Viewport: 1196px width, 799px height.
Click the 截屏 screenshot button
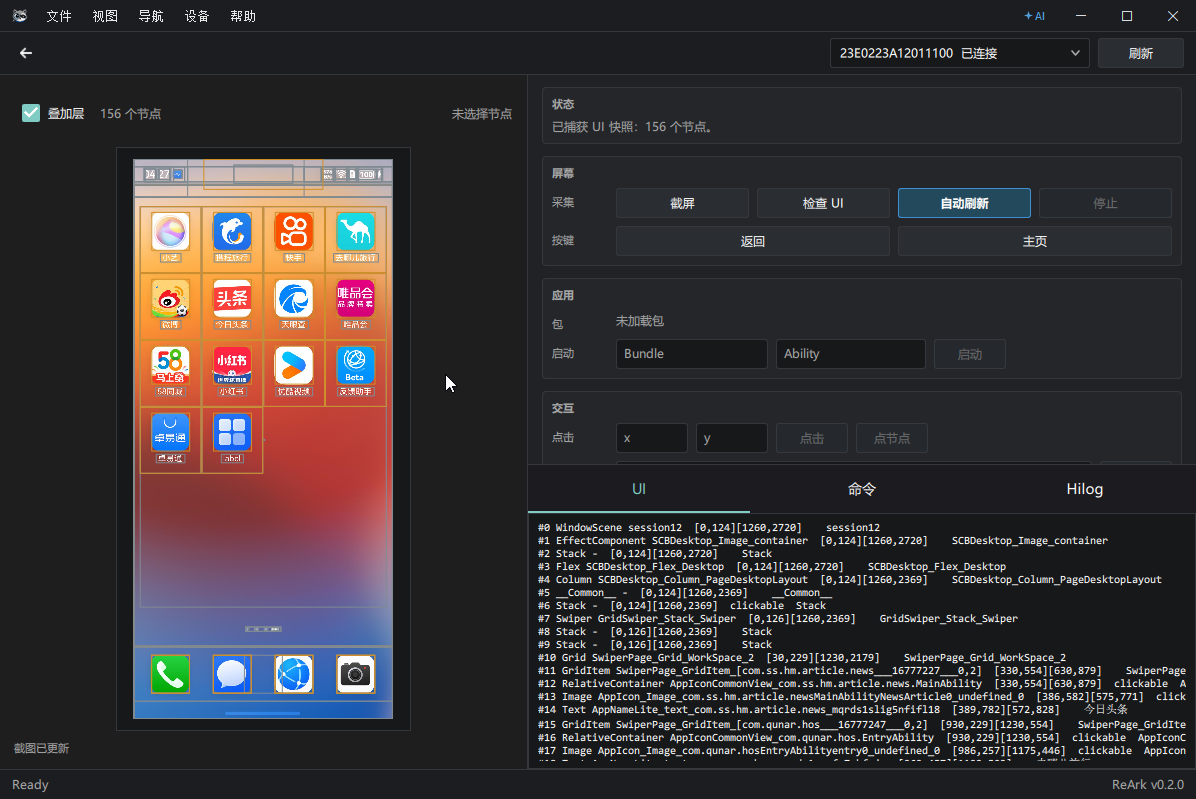pos(682,203)
